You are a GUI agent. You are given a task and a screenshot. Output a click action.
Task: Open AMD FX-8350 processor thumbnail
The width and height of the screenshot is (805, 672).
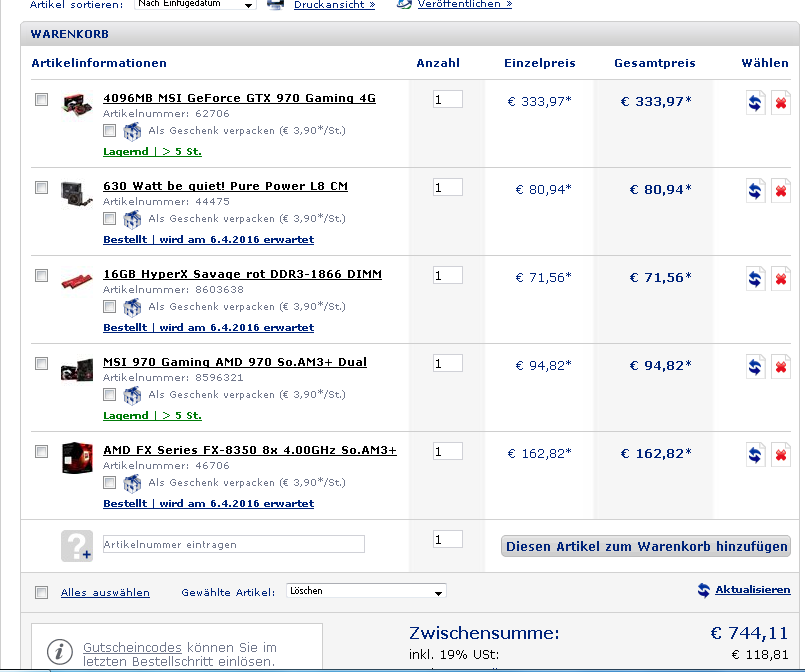[77, 457]
